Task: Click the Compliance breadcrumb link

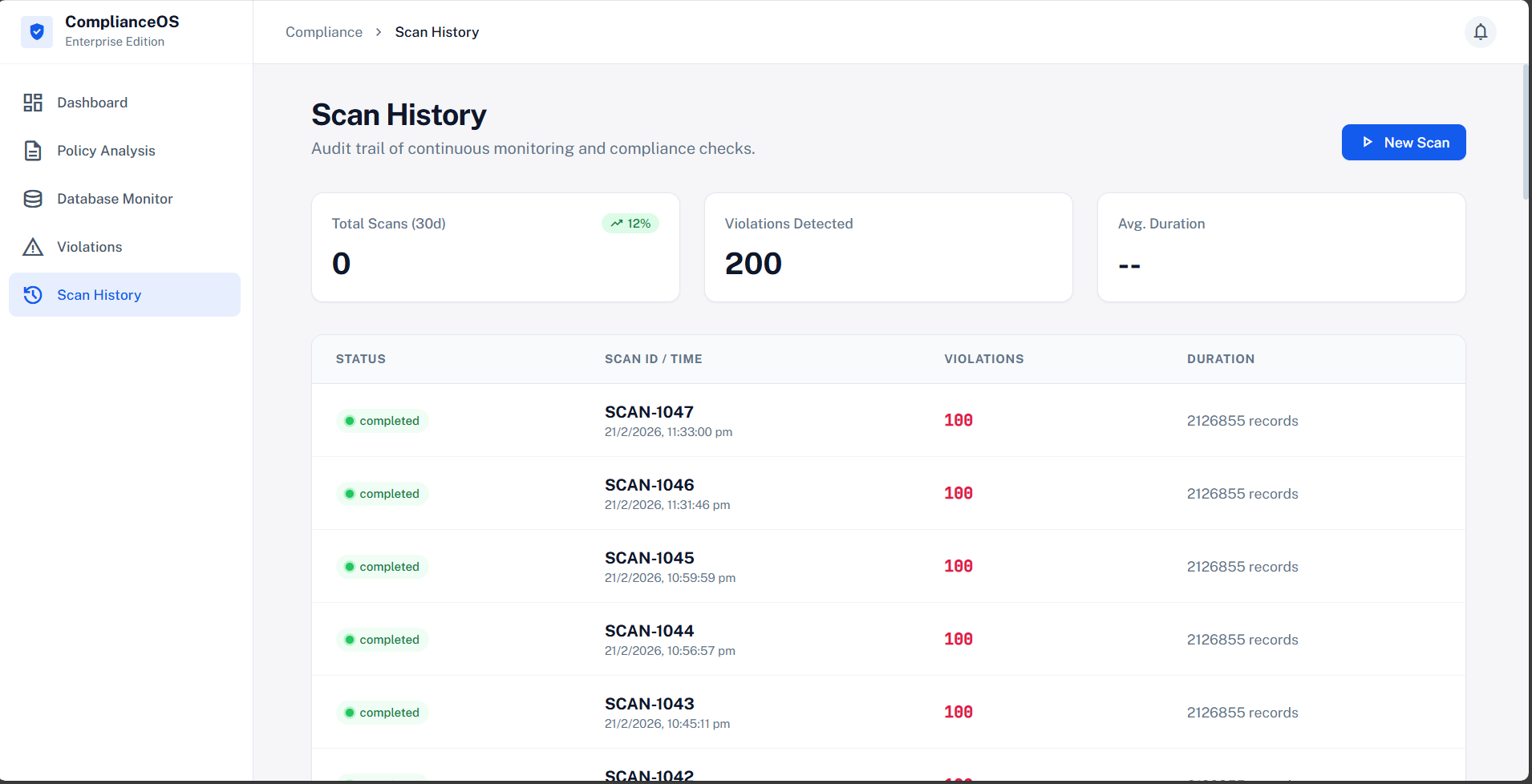Action: pos(324,32)
